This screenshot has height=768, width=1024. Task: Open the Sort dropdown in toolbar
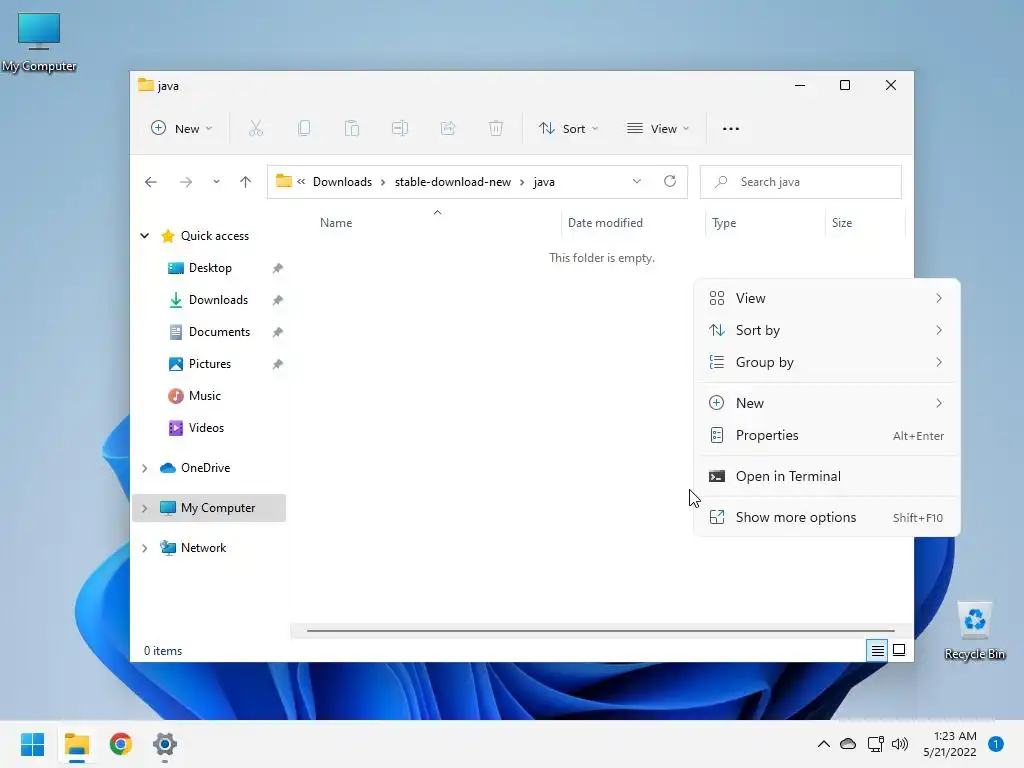pos(568,129)
